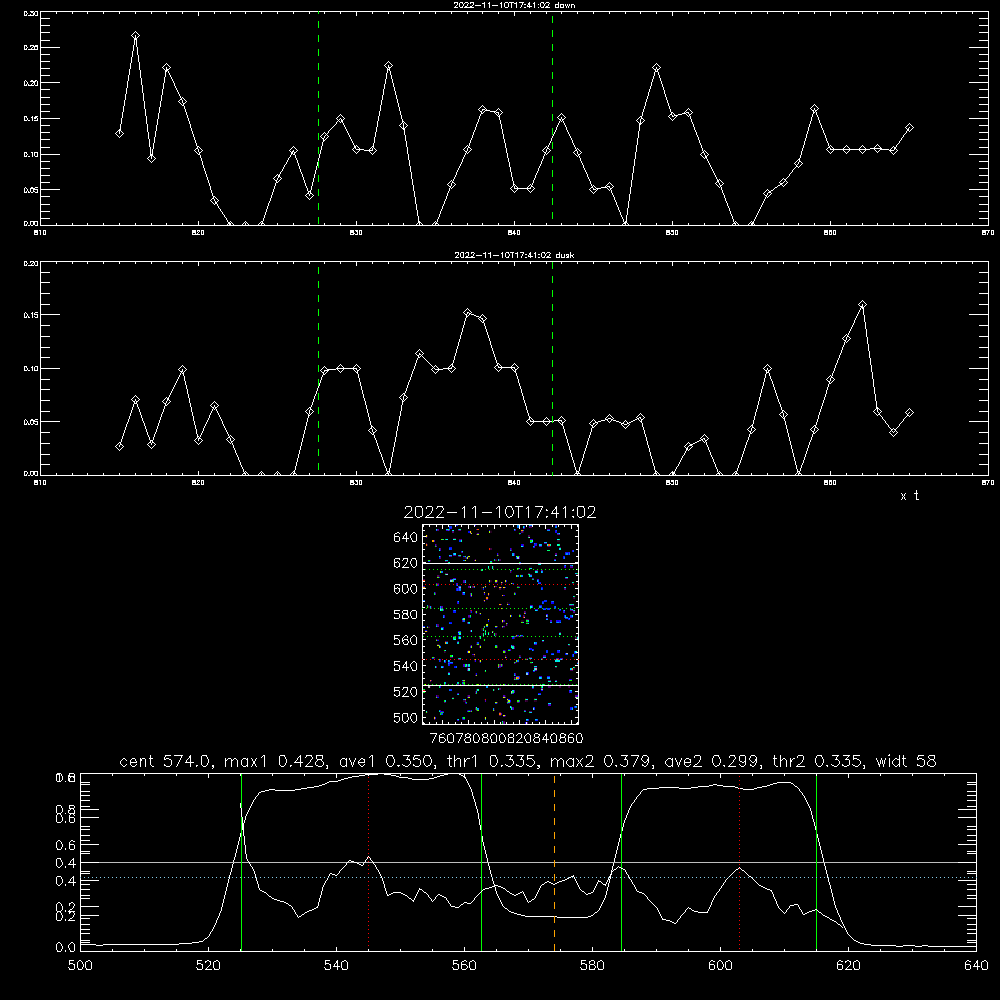Click the '600' x-axis label of bottom plot

click(721, 966)
